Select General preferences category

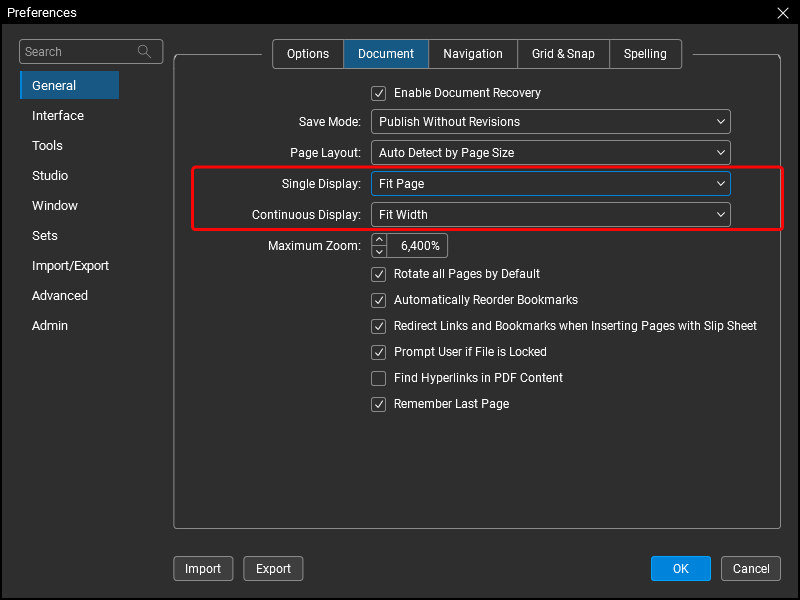point(69,85)
